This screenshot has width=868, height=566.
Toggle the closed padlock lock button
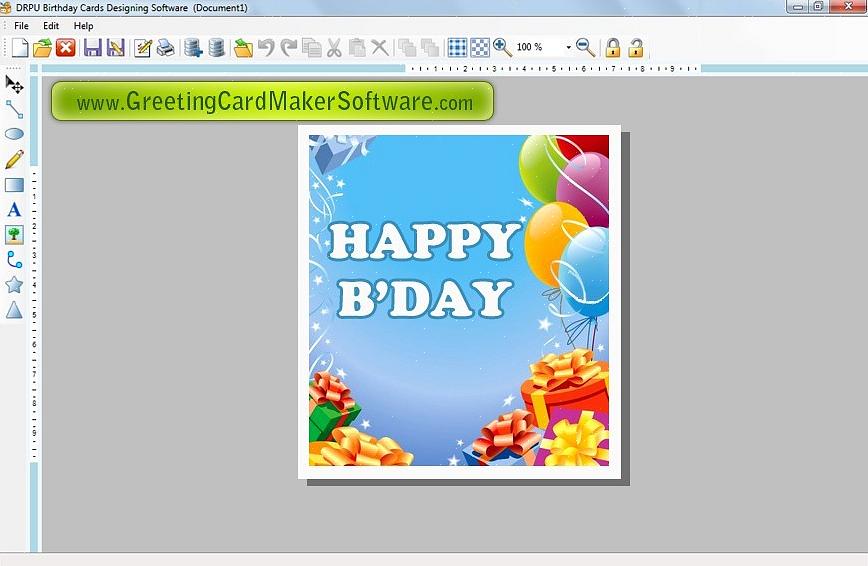pyautogui.click(x=612, y=47)
